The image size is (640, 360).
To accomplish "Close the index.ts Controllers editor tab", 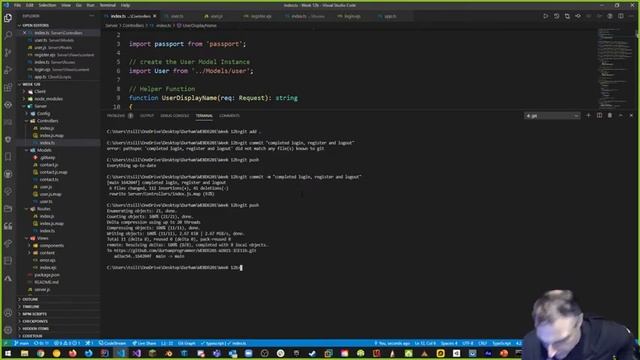I will coord(155,16).
